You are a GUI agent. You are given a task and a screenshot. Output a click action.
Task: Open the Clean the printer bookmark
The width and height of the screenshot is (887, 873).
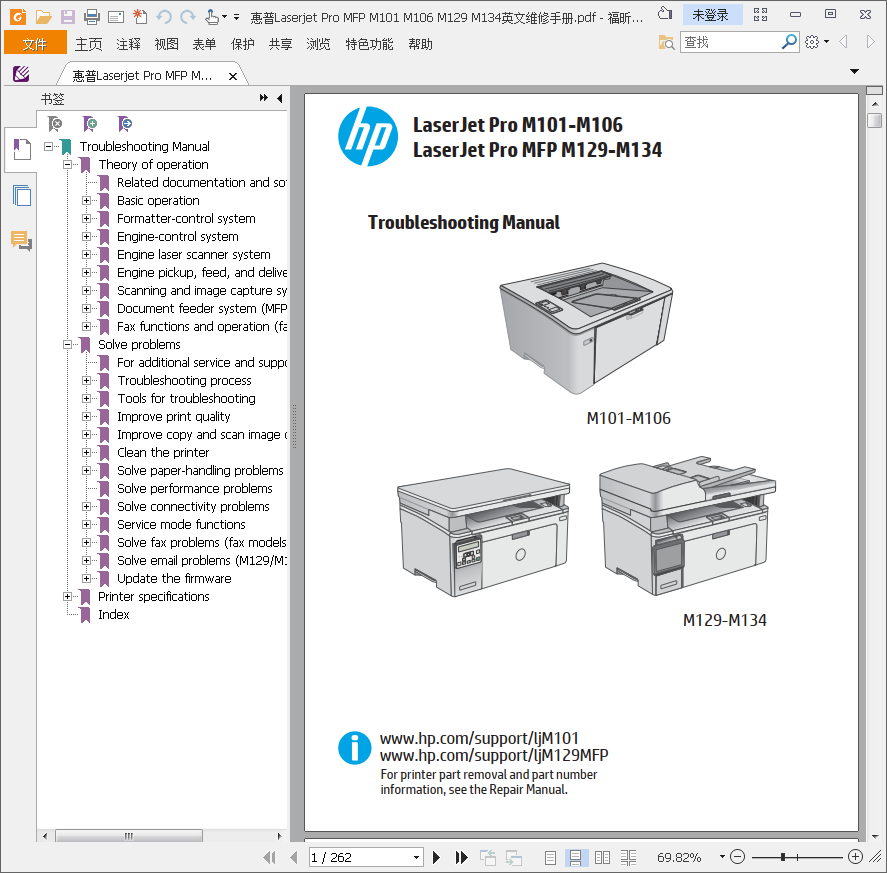pos(163,453)
